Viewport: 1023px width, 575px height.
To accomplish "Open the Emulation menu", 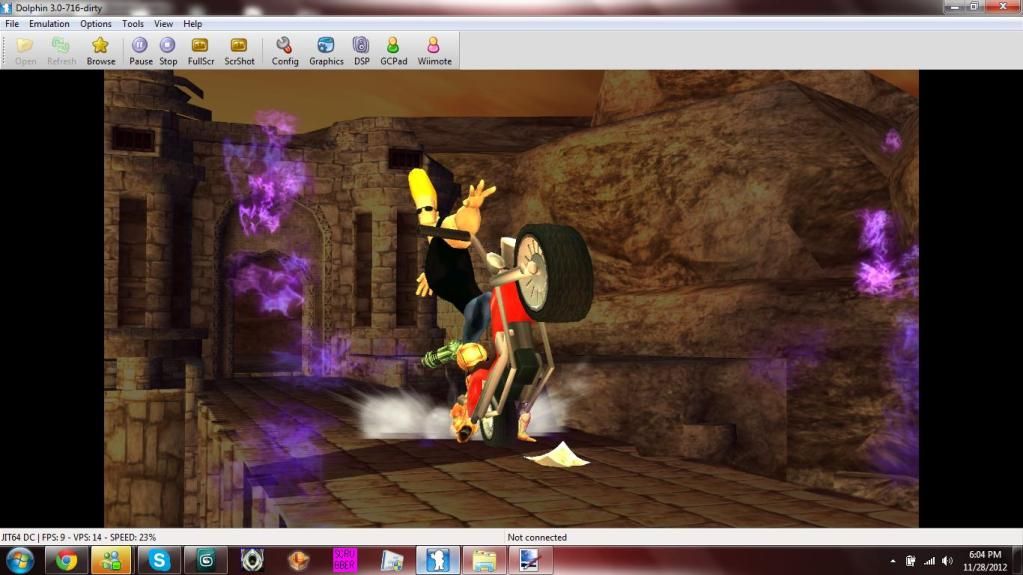I will tap(49, 23).
